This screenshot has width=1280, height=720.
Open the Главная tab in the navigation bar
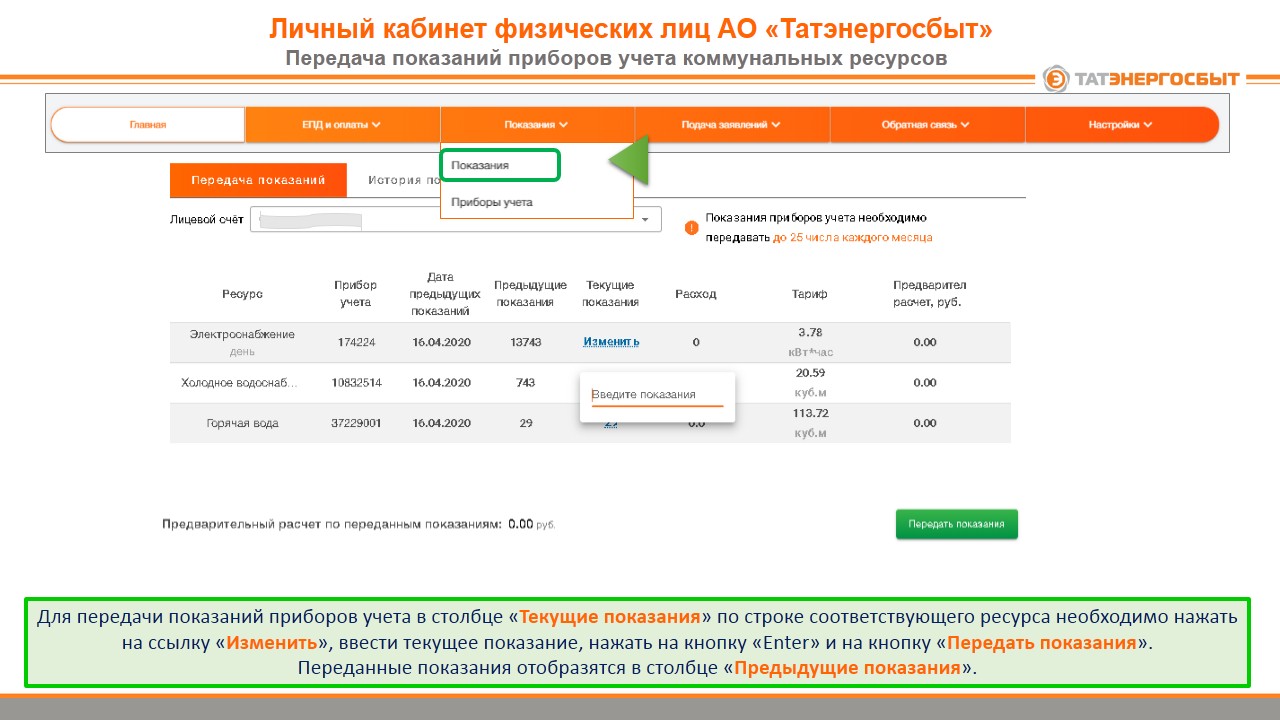pyautogui.click(x=148, y=125)
